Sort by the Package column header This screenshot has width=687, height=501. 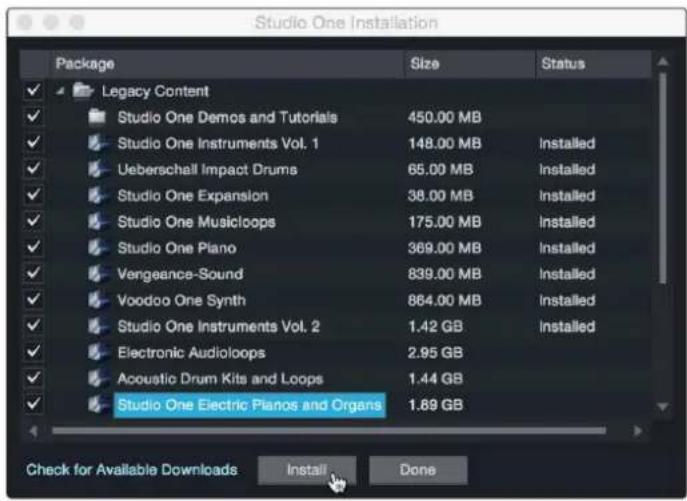(226, 64)
